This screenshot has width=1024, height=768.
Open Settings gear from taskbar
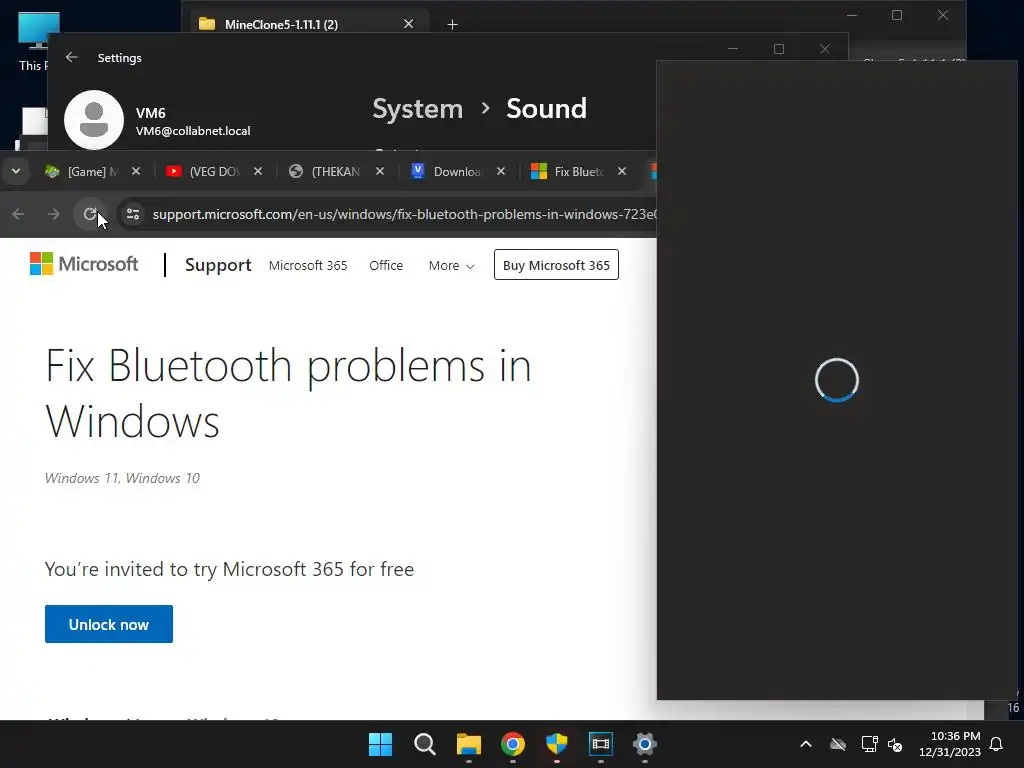(x=645, y=744)
